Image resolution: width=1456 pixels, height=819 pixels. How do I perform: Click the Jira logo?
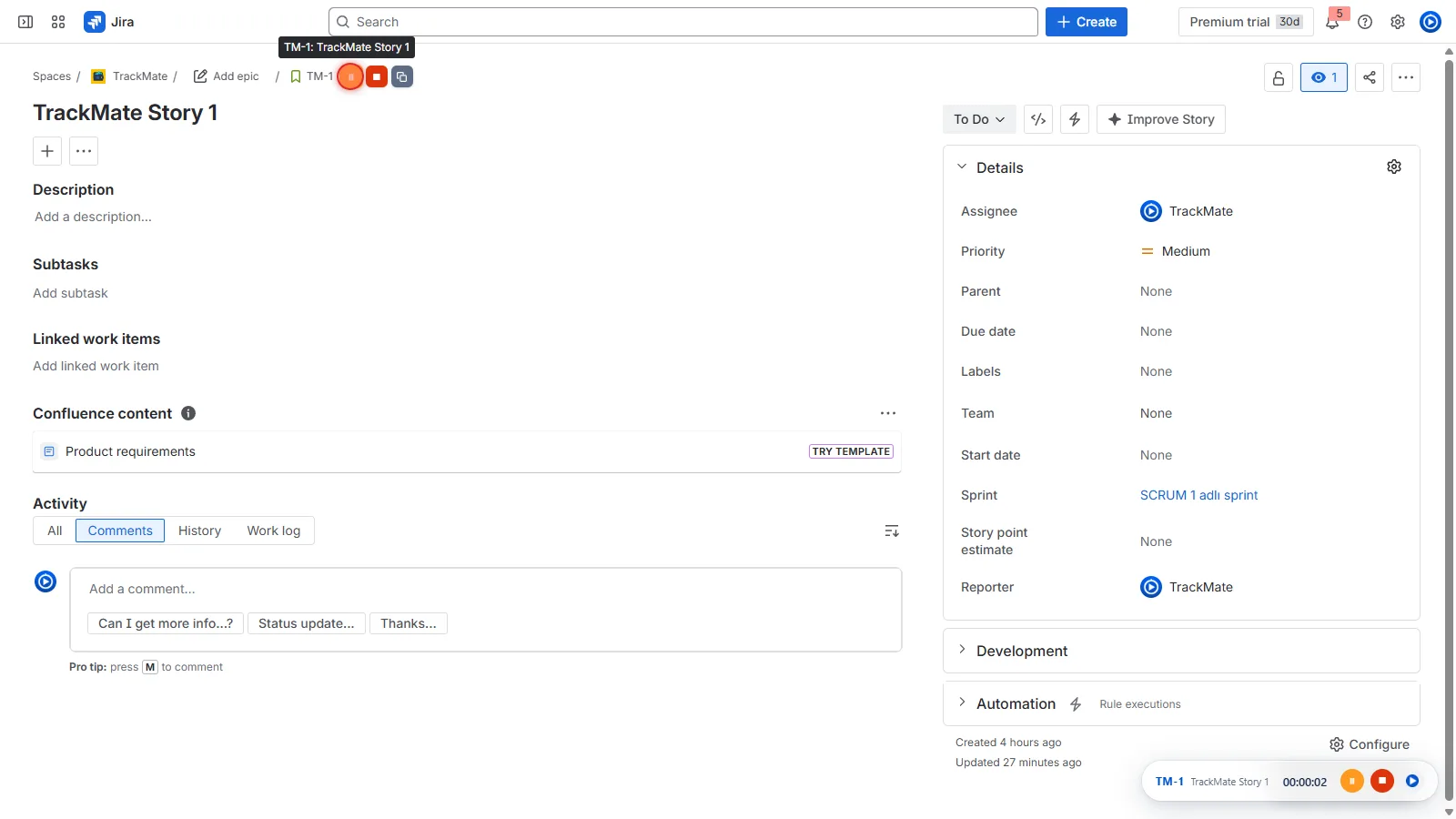(109, 22)
